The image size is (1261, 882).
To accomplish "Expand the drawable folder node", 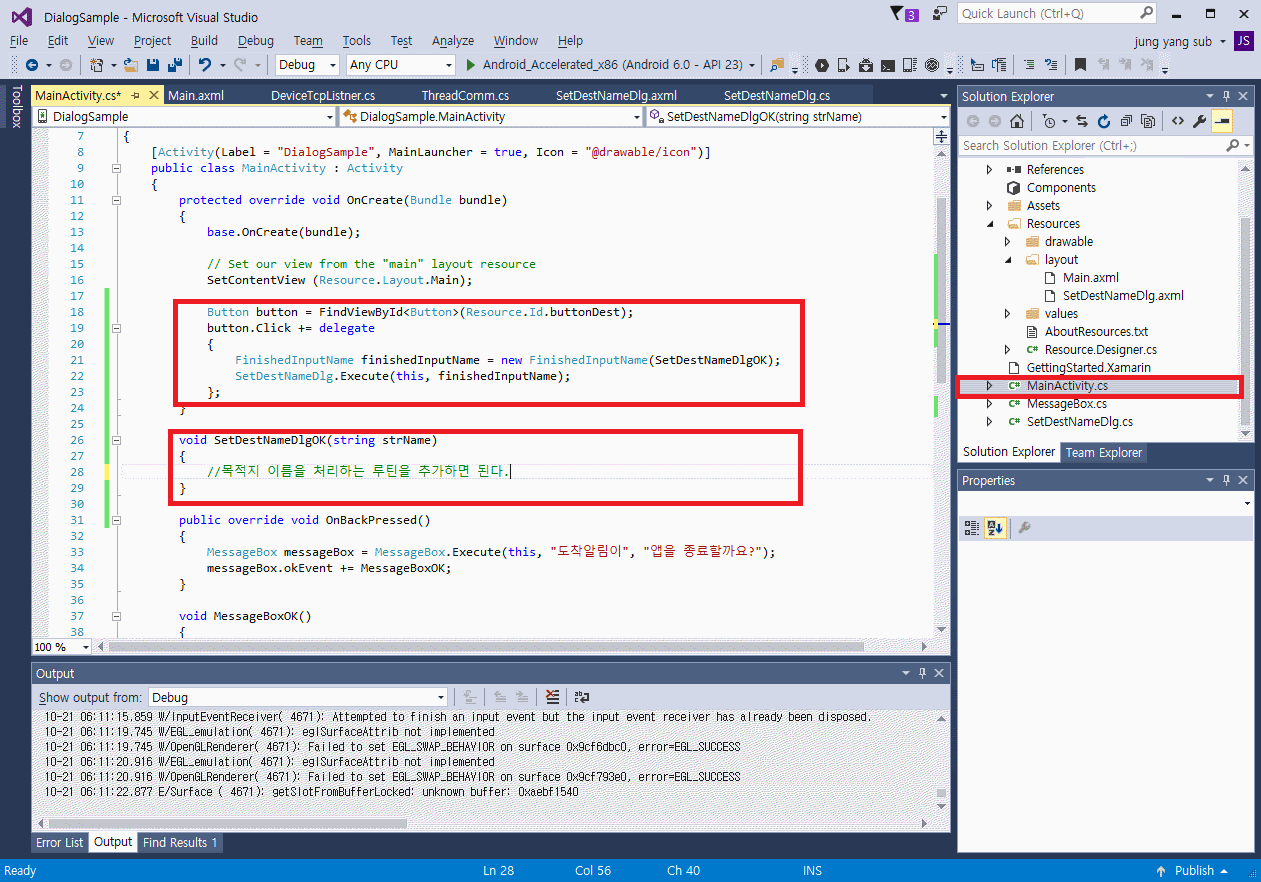I will point(1008,241).
